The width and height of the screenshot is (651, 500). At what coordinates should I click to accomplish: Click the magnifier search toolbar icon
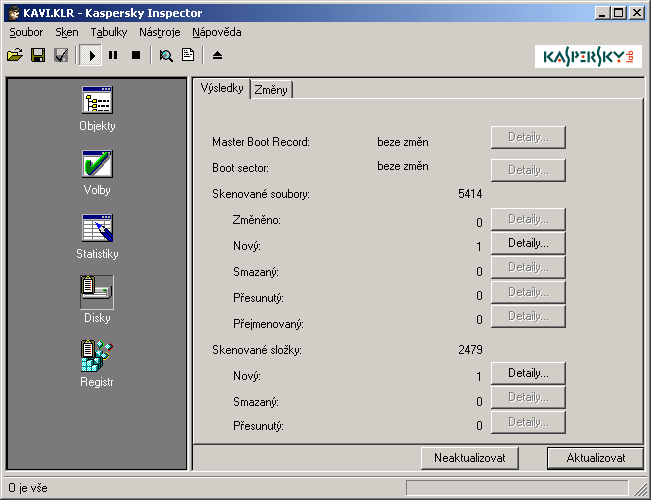coord(166,55)
